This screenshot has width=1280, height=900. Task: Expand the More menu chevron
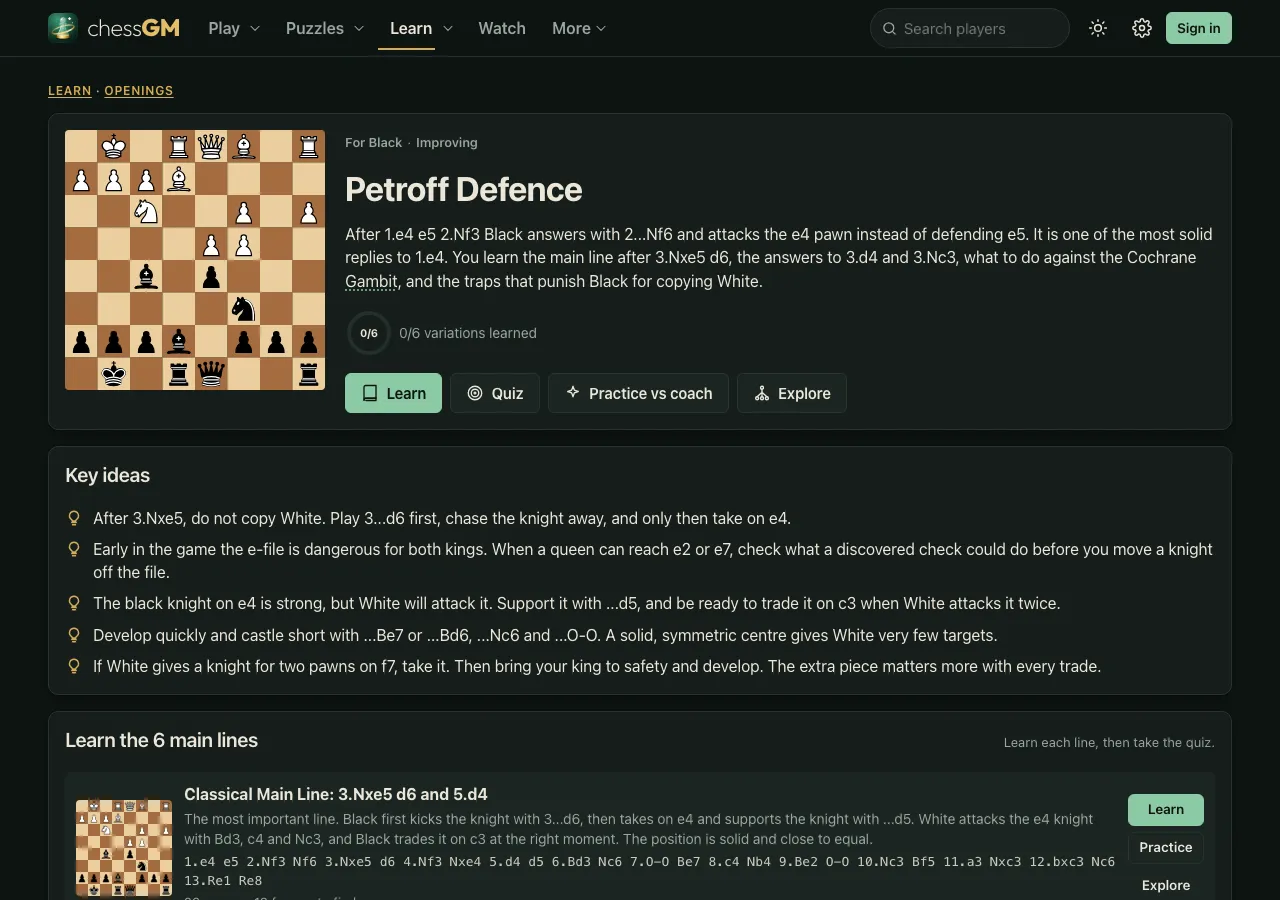coord(601,29)
